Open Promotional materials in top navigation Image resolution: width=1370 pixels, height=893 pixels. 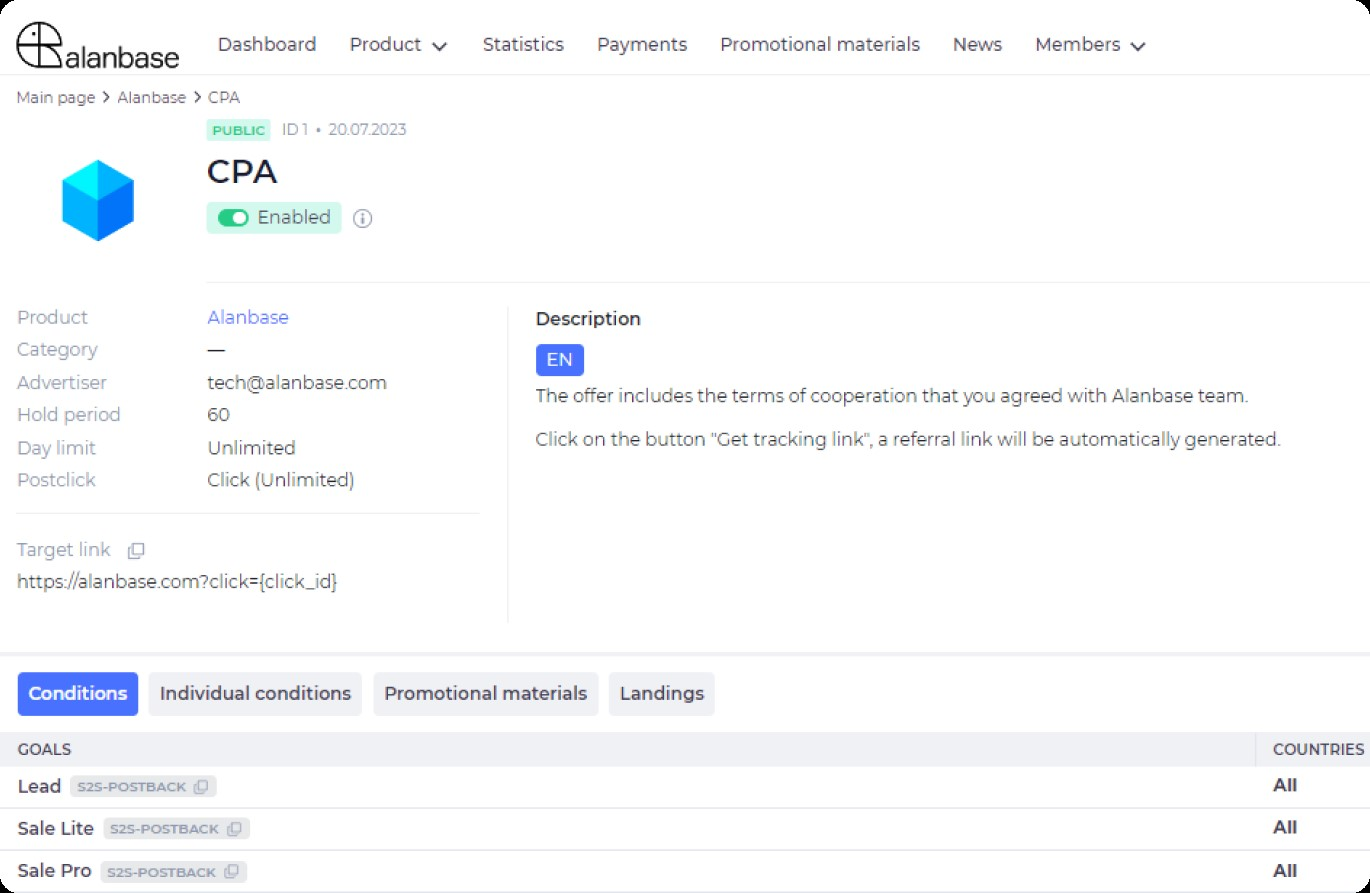(820, 45)
